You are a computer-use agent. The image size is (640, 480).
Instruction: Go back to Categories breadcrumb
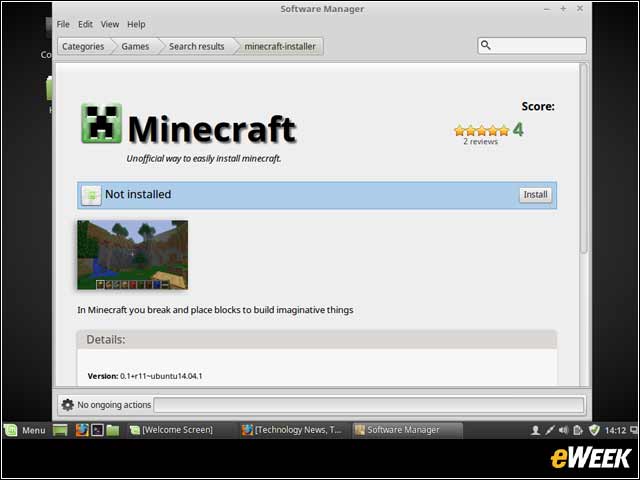click(x=83, y=47)
